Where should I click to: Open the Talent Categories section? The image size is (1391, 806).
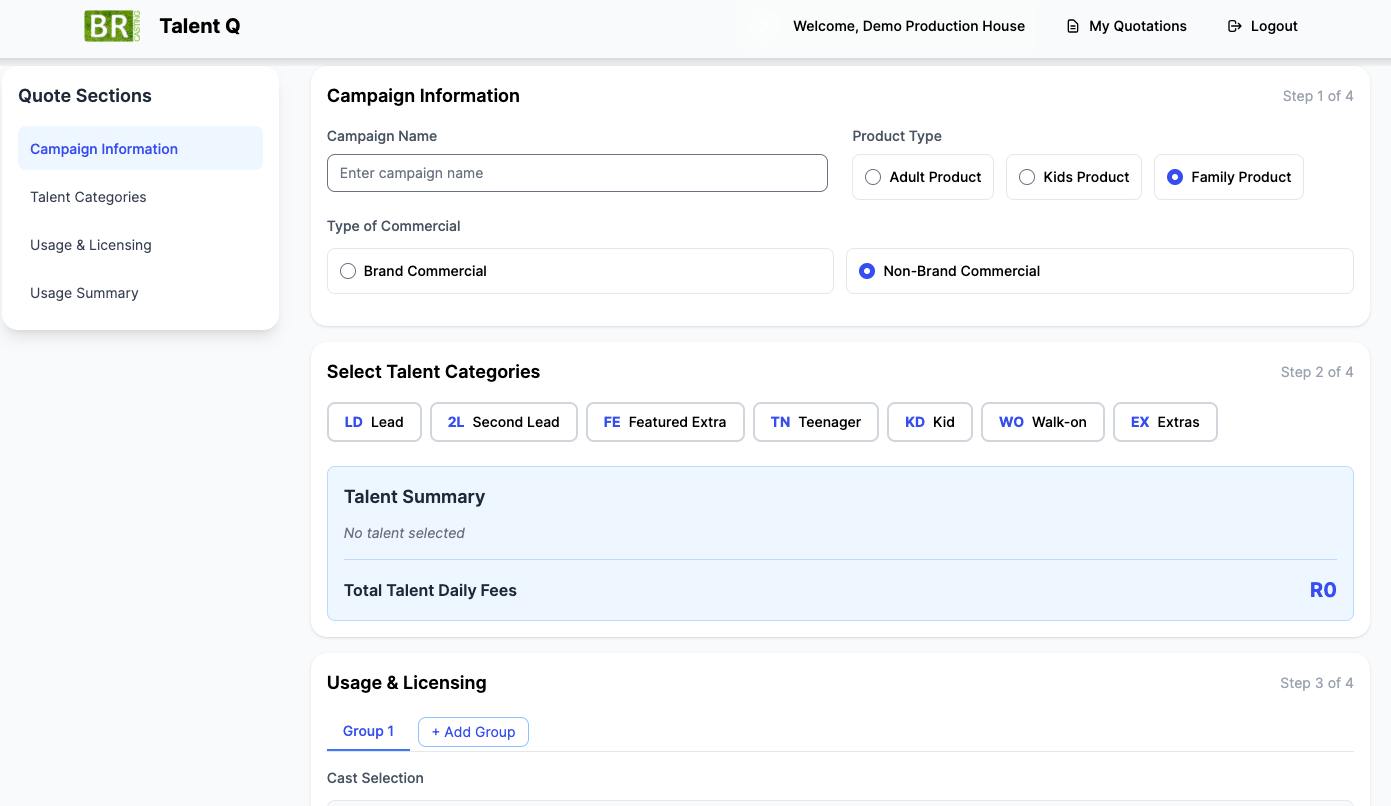coord(88,197)
